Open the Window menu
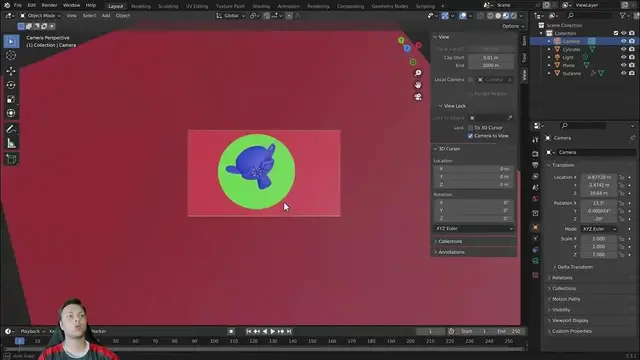This screenshot has height=360, width=640. point(71,5)
